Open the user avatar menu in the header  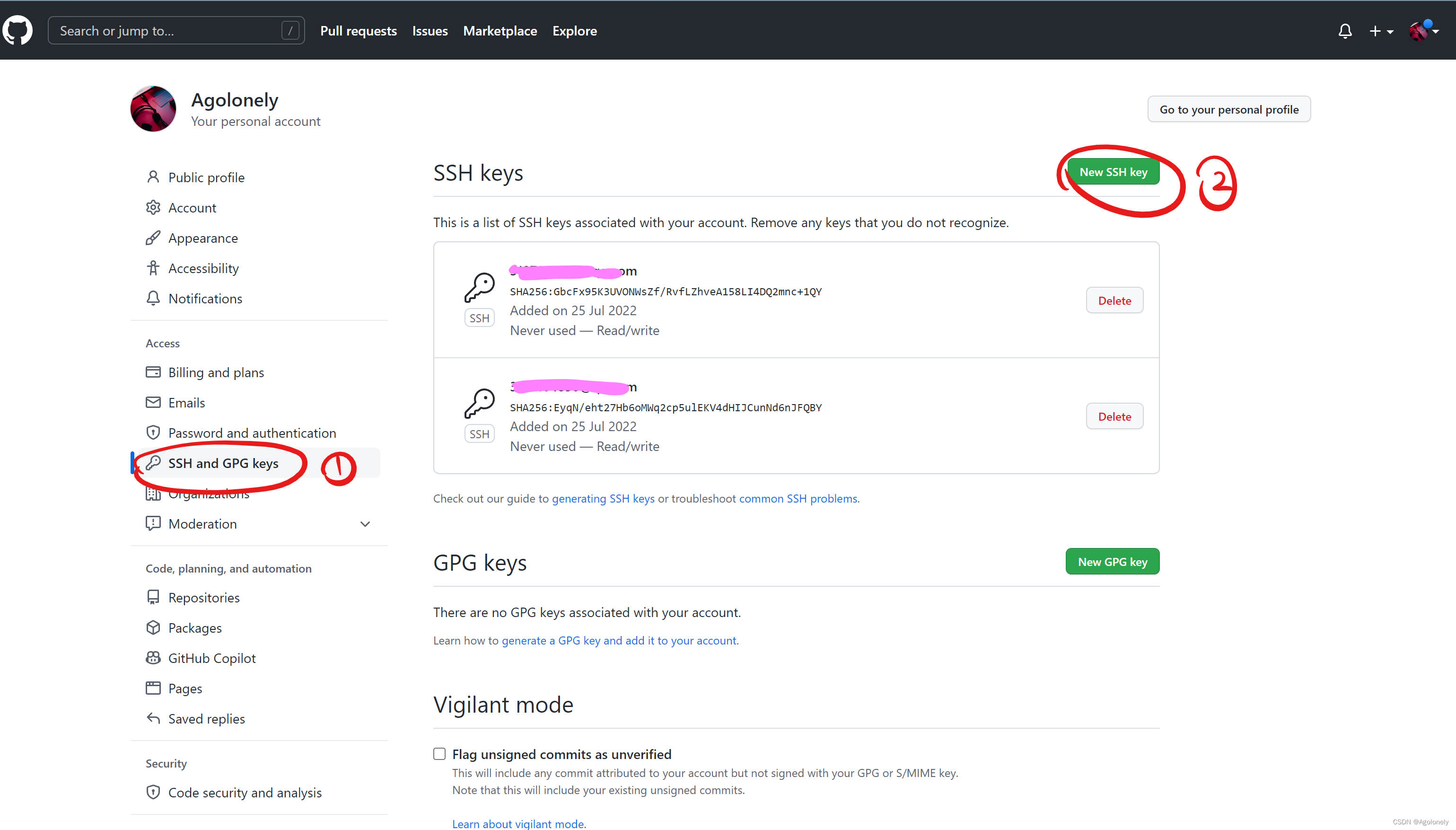[1424, 31]
